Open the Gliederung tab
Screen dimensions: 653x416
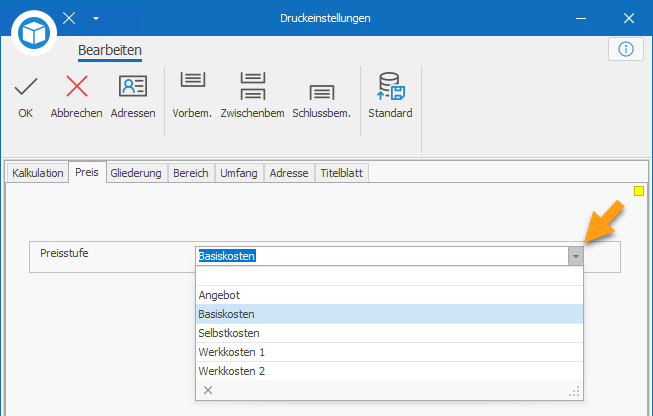point(136,173)
